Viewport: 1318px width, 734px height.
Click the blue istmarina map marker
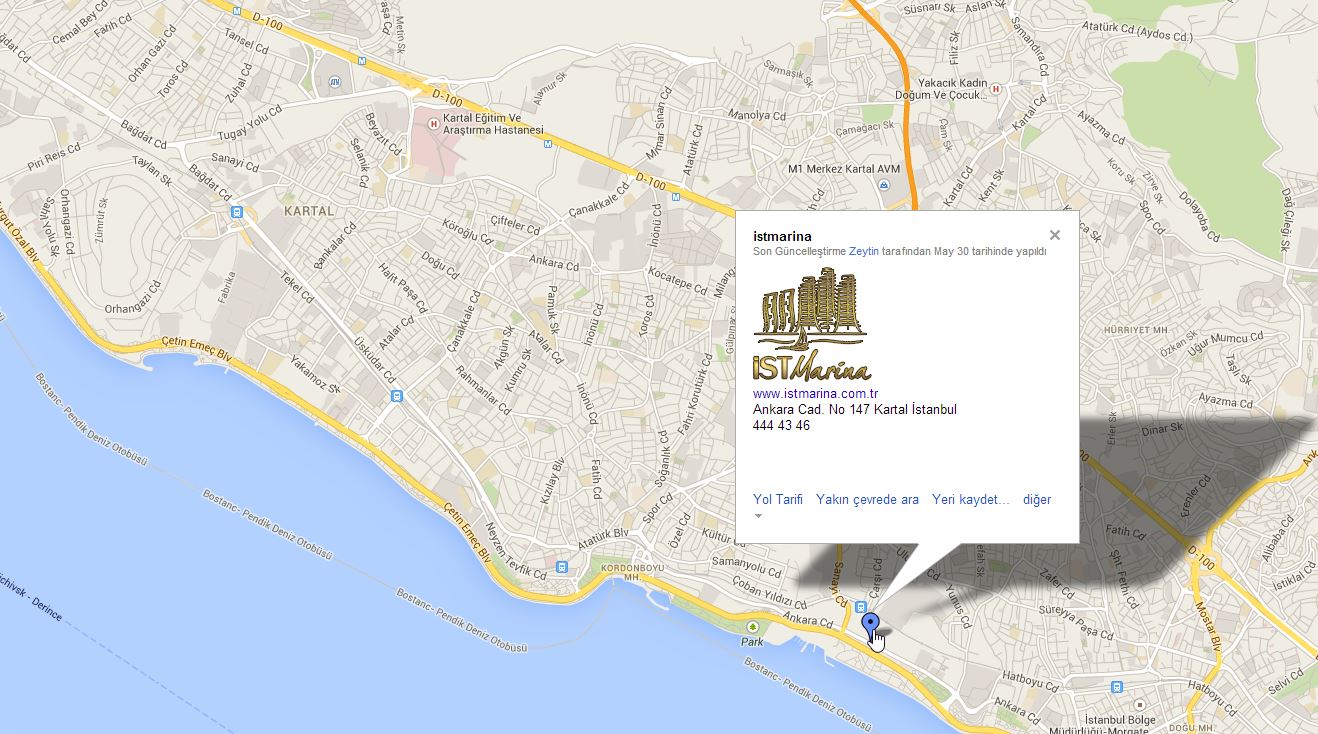[871, 626]
